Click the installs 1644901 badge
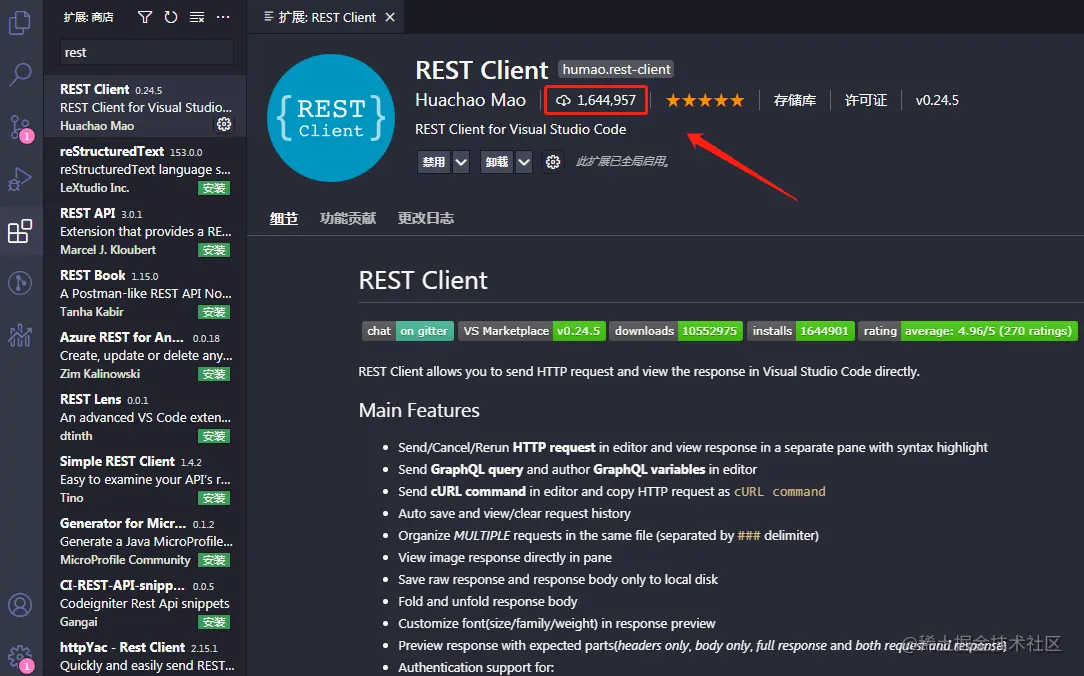 click(x=801, y=331)
